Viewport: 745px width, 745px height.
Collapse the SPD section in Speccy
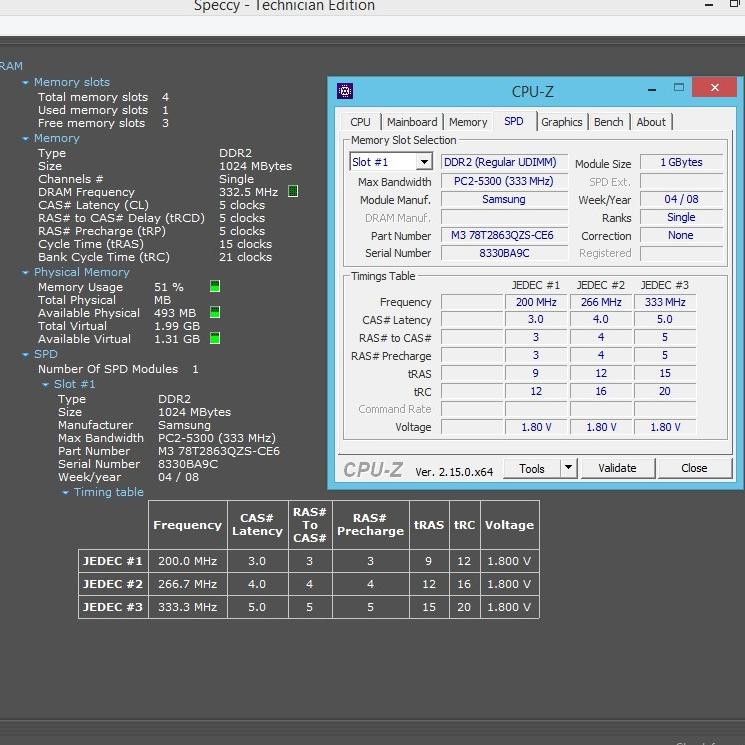click(25, 355)
